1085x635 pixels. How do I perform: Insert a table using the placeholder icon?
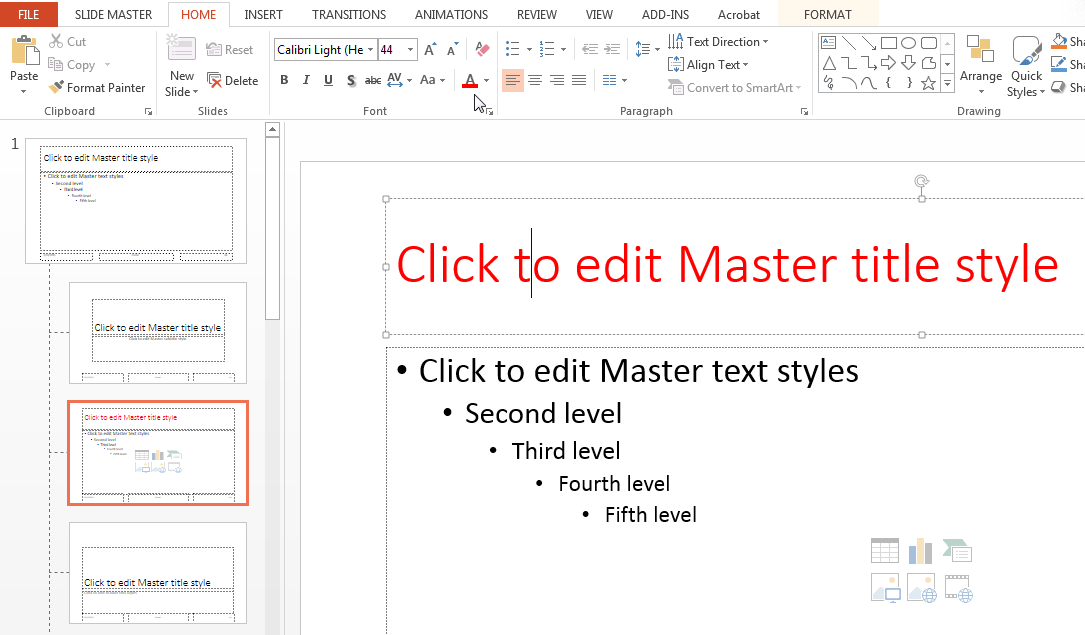884,550
